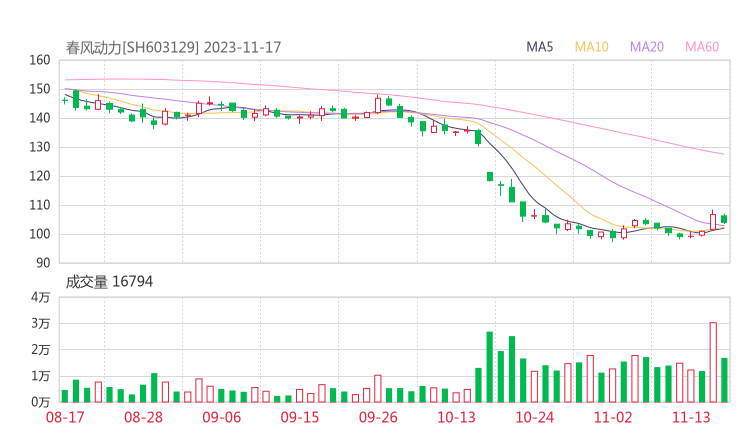This screenshot has width=740, height=440.
Task: Click the 140 price axis label
Action: point(40,118)
